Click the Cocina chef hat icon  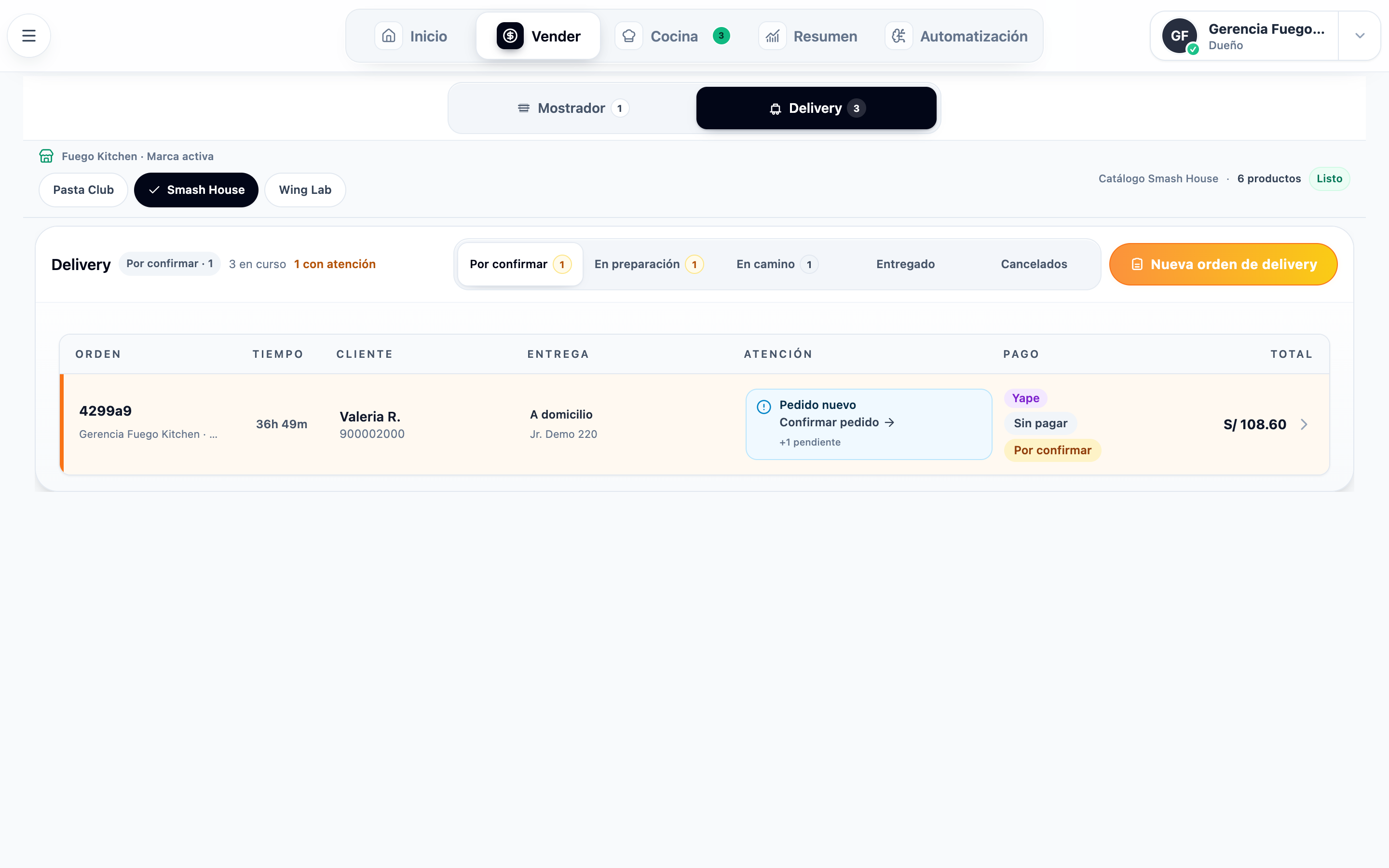(628, 36)
